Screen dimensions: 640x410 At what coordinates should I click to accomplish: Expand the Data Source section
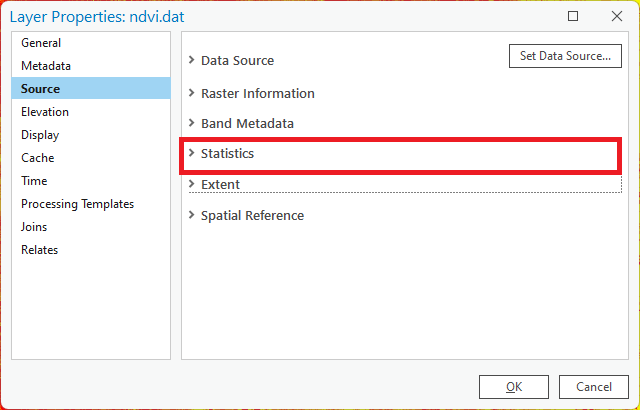click(191, 61)
